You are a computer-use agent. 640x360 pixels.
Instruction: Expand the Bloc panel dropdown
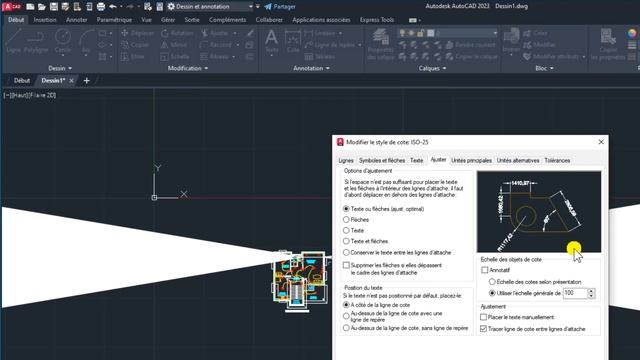[x=544, y=68]
